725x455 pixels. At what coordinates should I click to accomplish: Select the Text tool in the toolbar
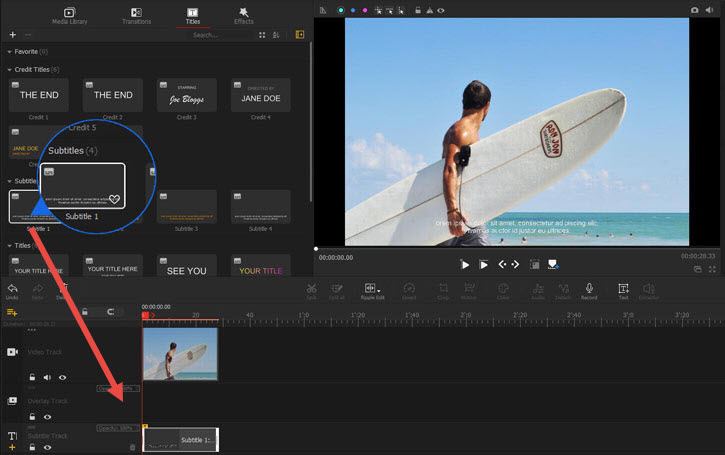[x=622, y=290]
